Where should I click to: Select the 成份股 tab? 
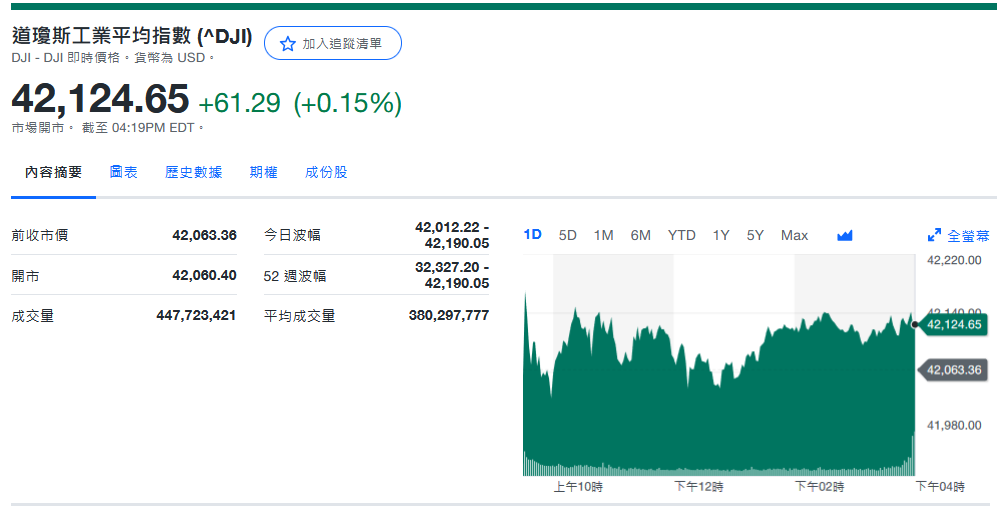coord(326,172)
